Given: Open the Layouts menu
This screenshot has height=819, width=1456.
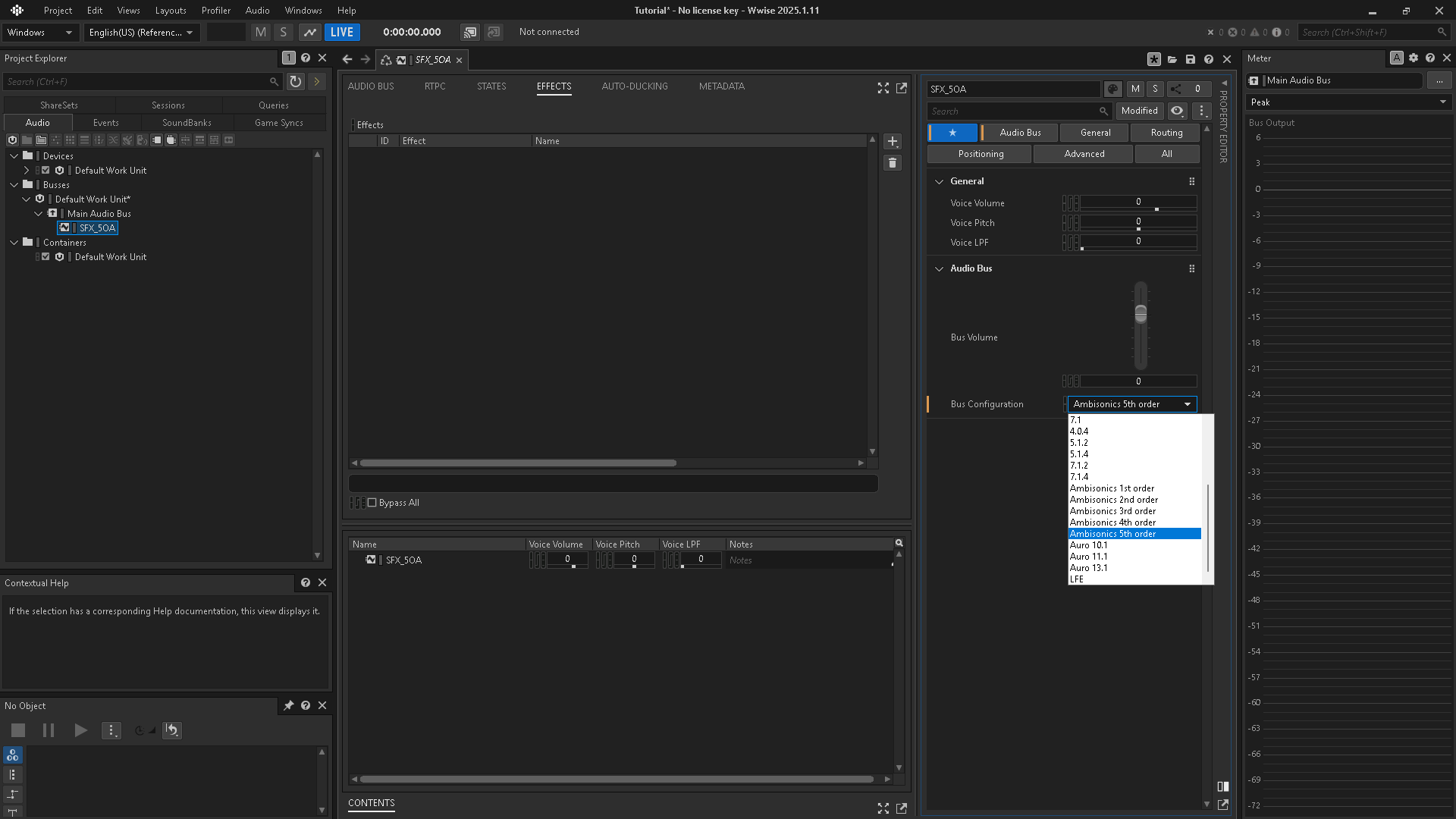Looking at the screenshot, I should (x=171, y=11).
